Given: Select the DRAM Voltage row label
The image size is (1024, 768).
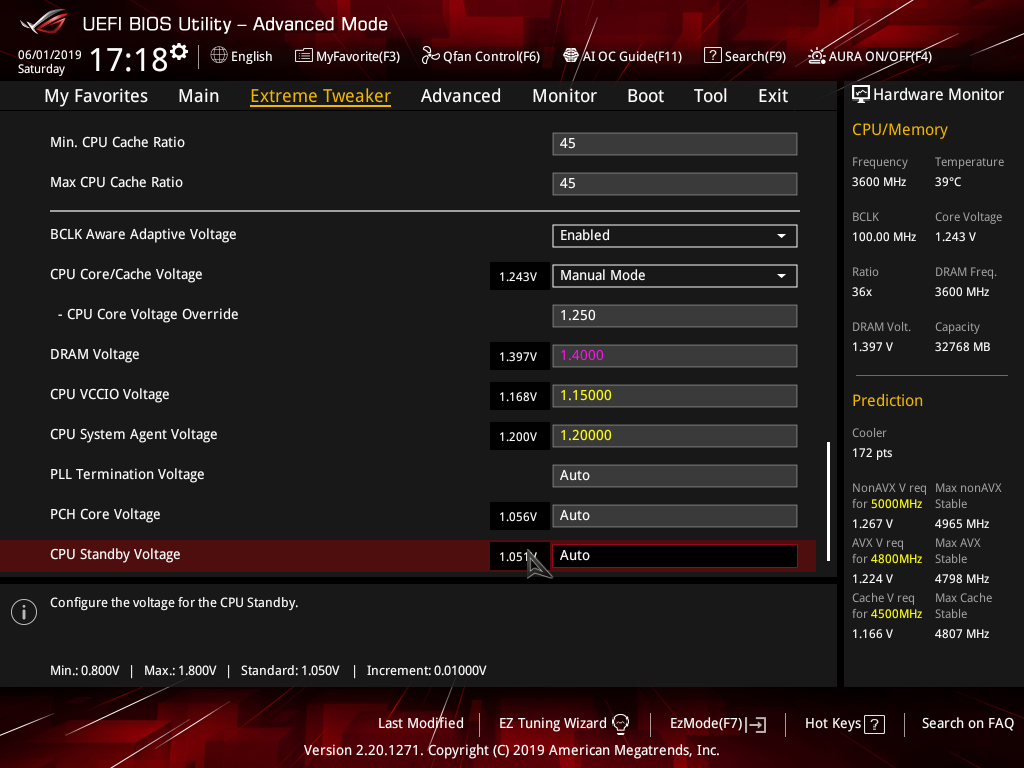Looking at the screenshot, I should click(x=95, y=355).
